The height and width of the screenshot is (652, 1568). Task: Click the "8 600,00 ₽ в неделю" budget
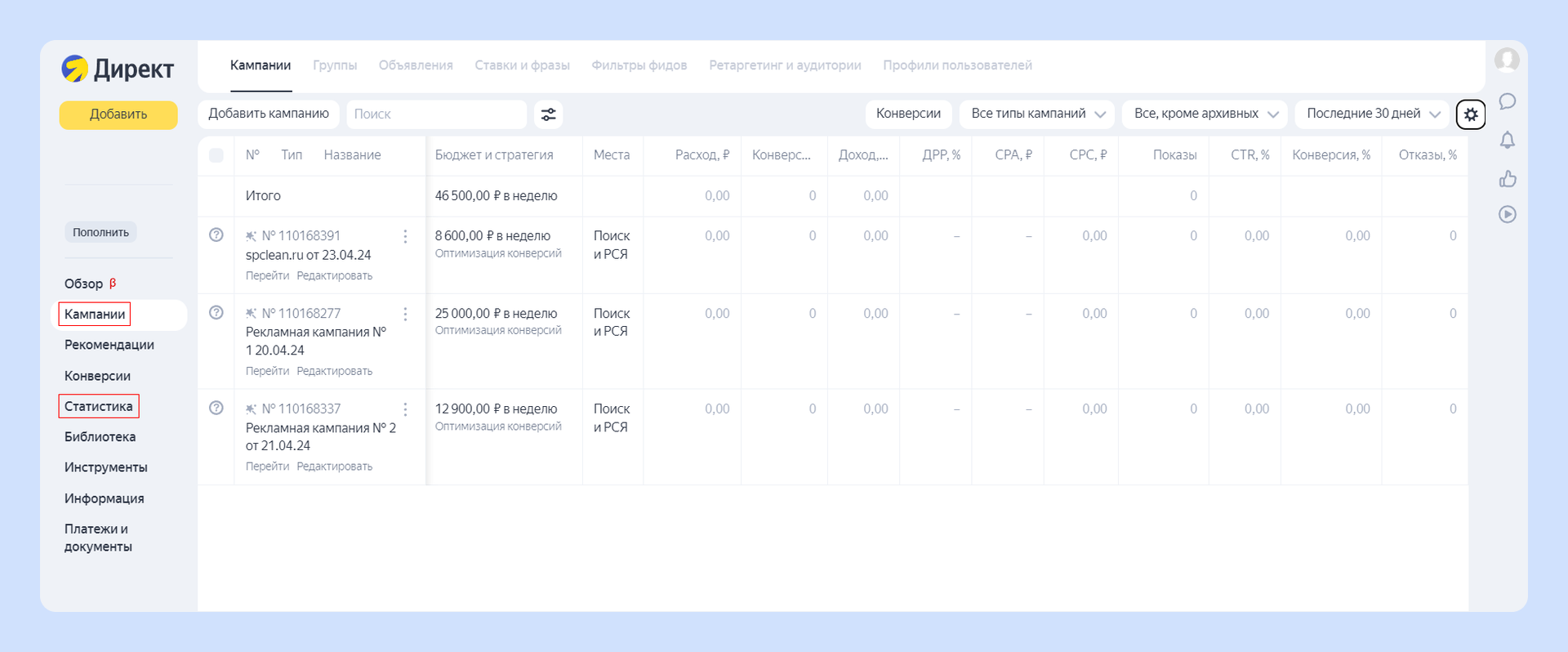493,236
